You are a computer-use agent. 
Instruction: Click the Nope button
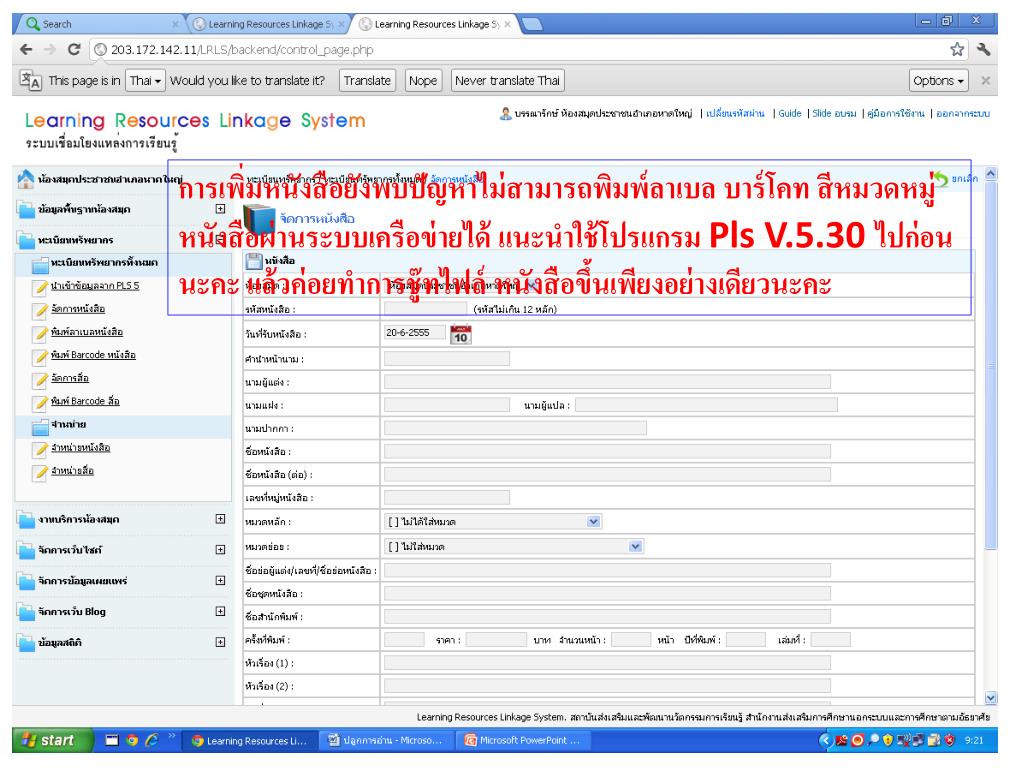[423, 80]
